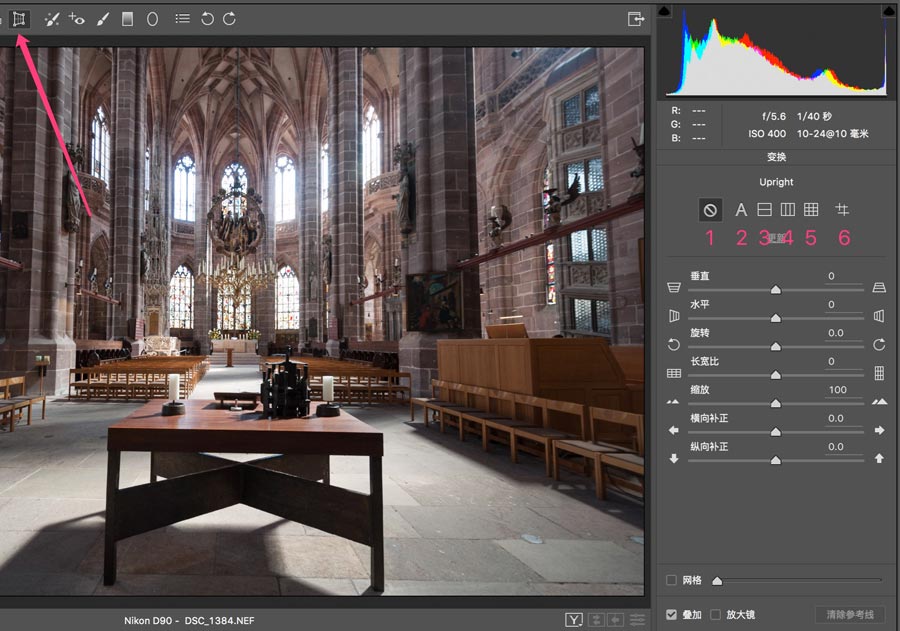Screen dimensions: 900x631
Task: Apply Vertical Upright correction
Action: pyautogui.click(x=788, y=210)
